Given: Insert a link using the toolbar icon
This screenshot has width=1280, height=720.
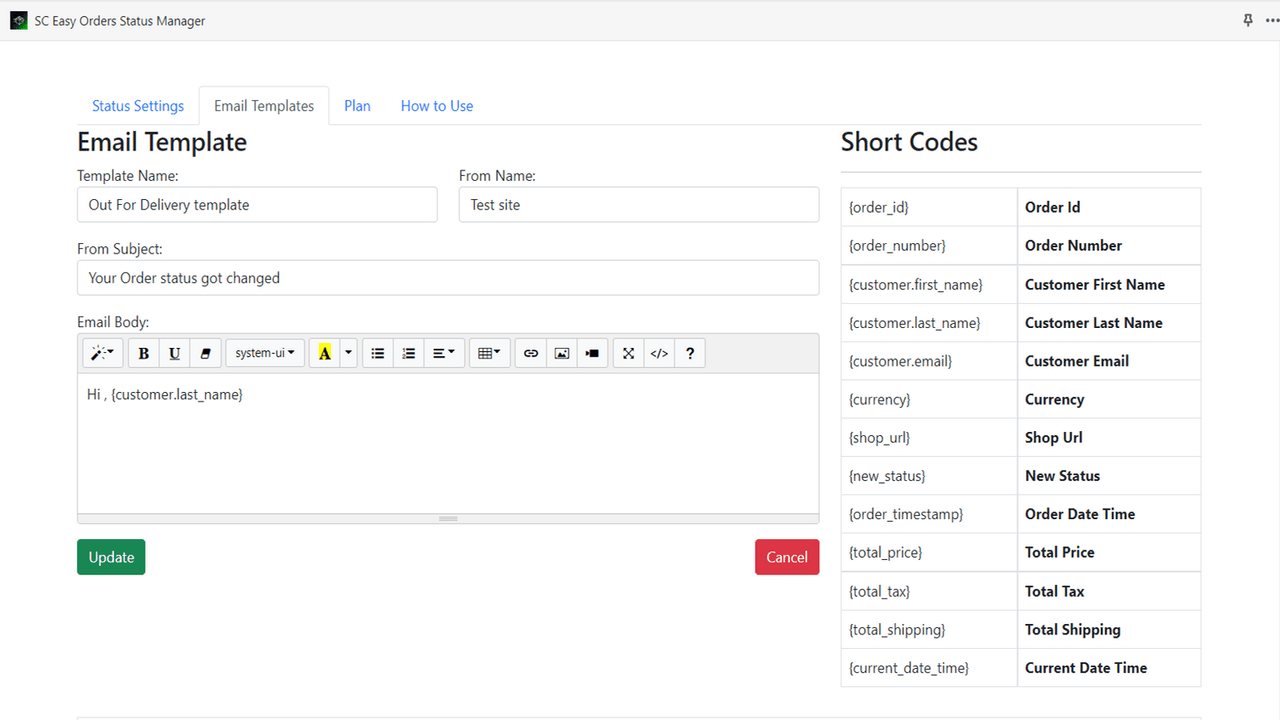Looking at the screenshot, I should (x=530, y=352).
